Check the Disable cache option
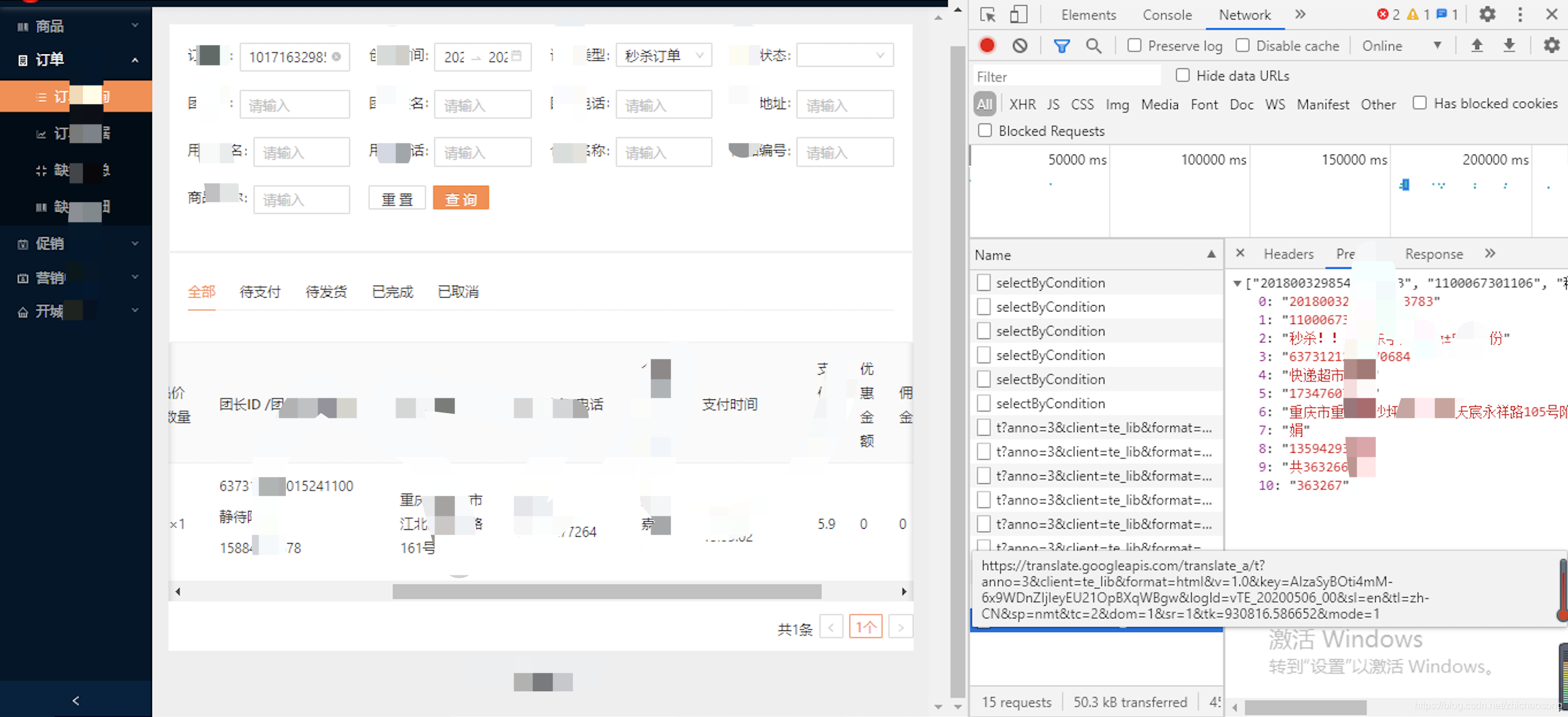1568x717 pixels. [x=1243, y=45]
